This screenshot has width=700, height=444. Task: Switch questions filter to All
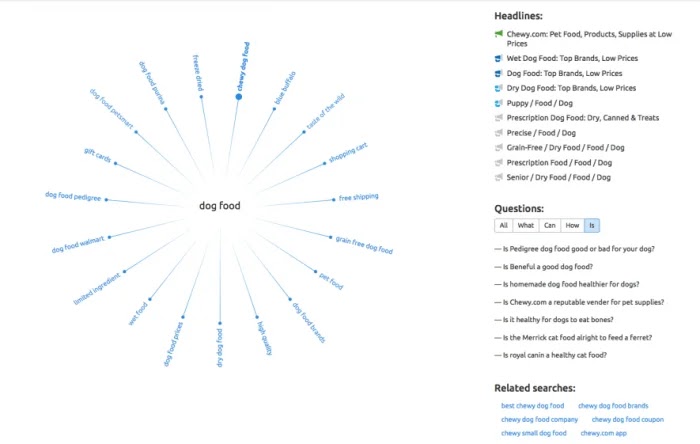click(x=504, y=225)
